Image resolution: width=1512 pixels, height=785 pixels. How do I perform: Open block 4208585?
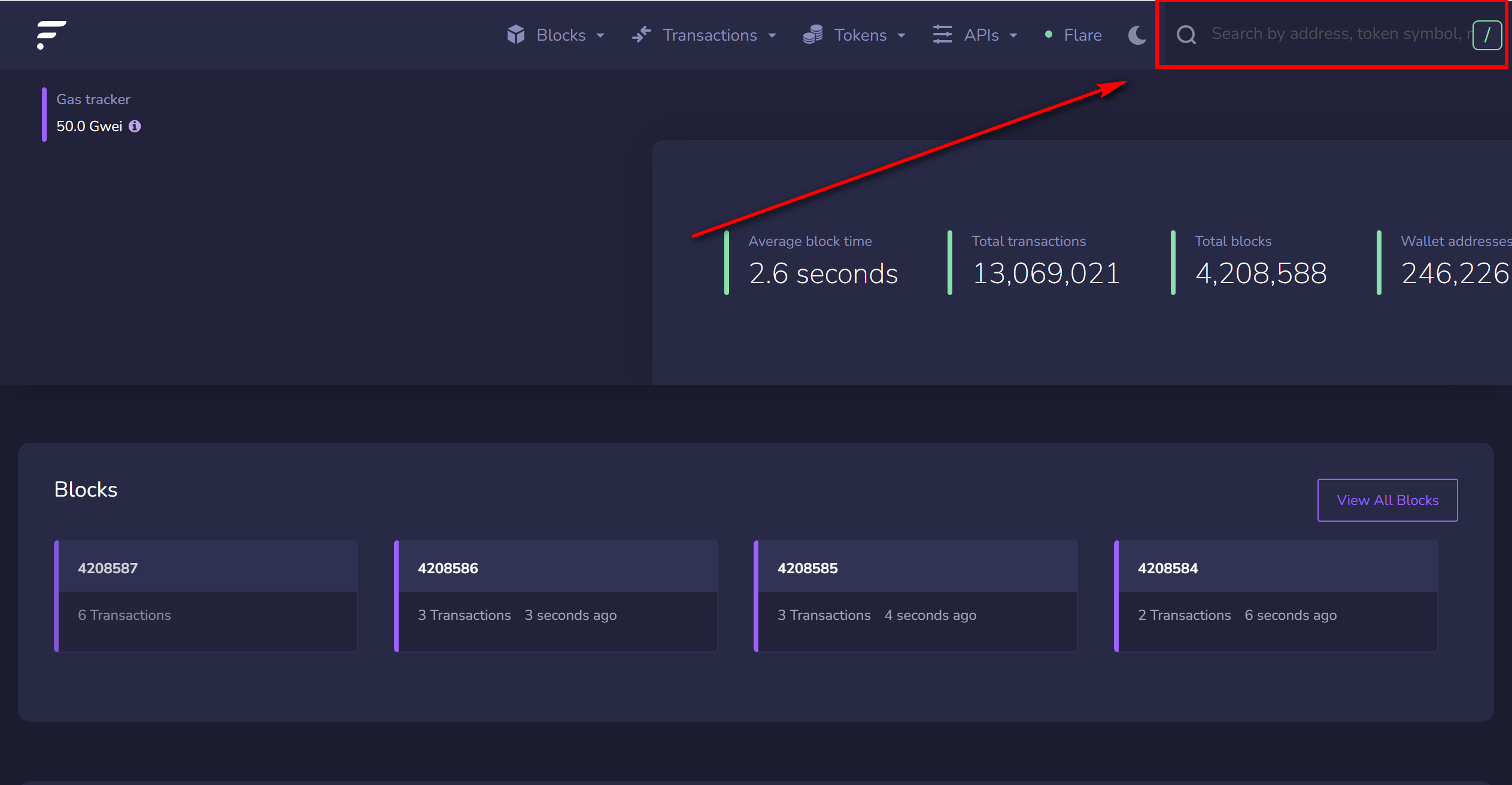[807, 568]
